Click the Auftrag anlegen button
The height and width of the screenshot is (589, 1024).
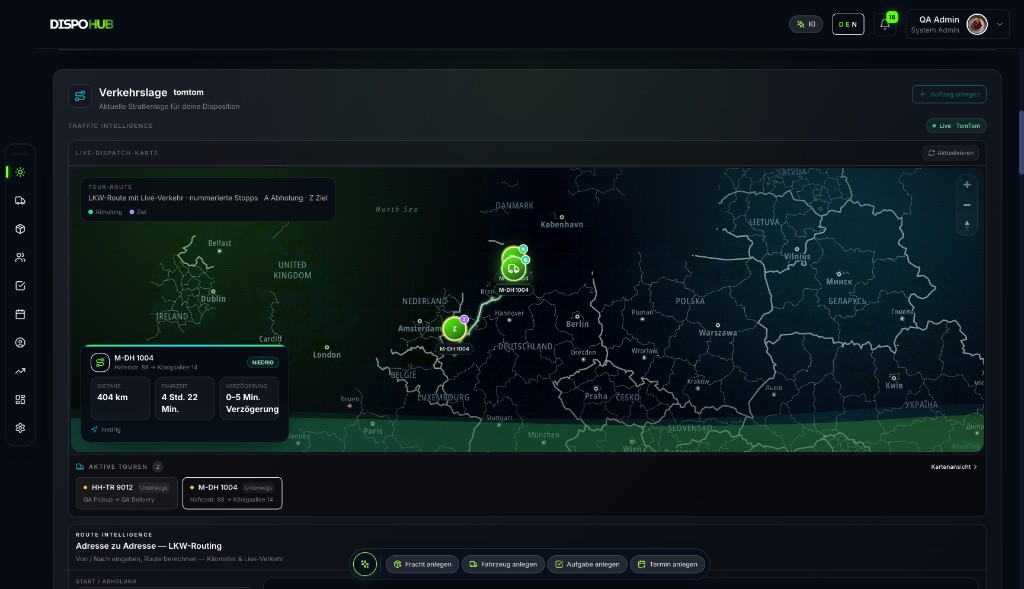point(949,94)
